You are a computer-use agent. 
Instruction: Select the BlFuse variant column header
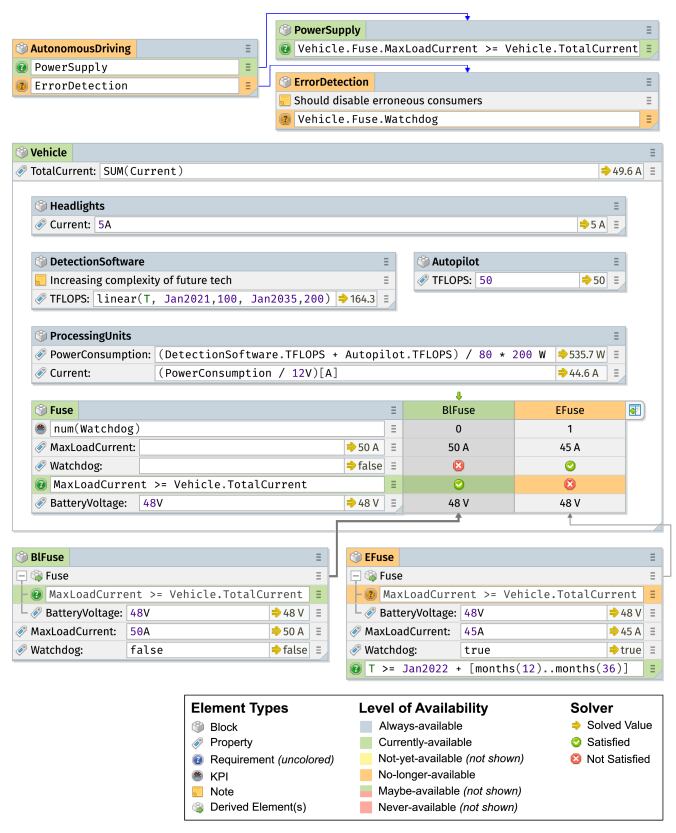tap(459, 410)
